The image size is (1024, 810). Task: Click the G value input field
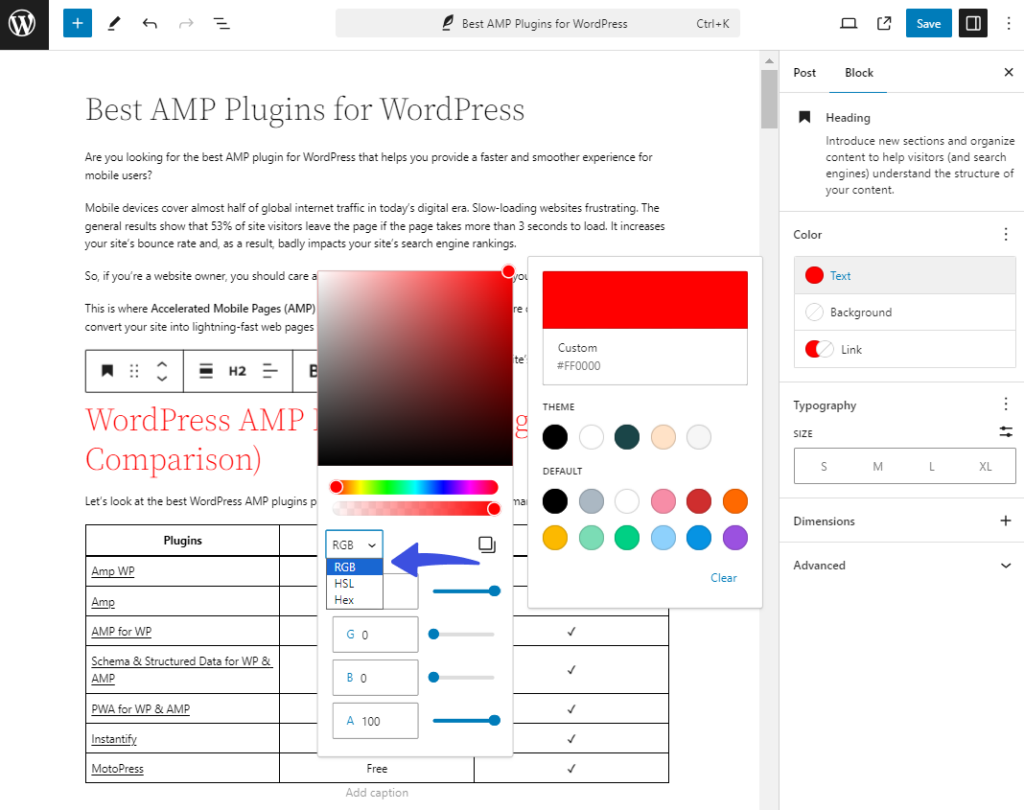[376, 634]
